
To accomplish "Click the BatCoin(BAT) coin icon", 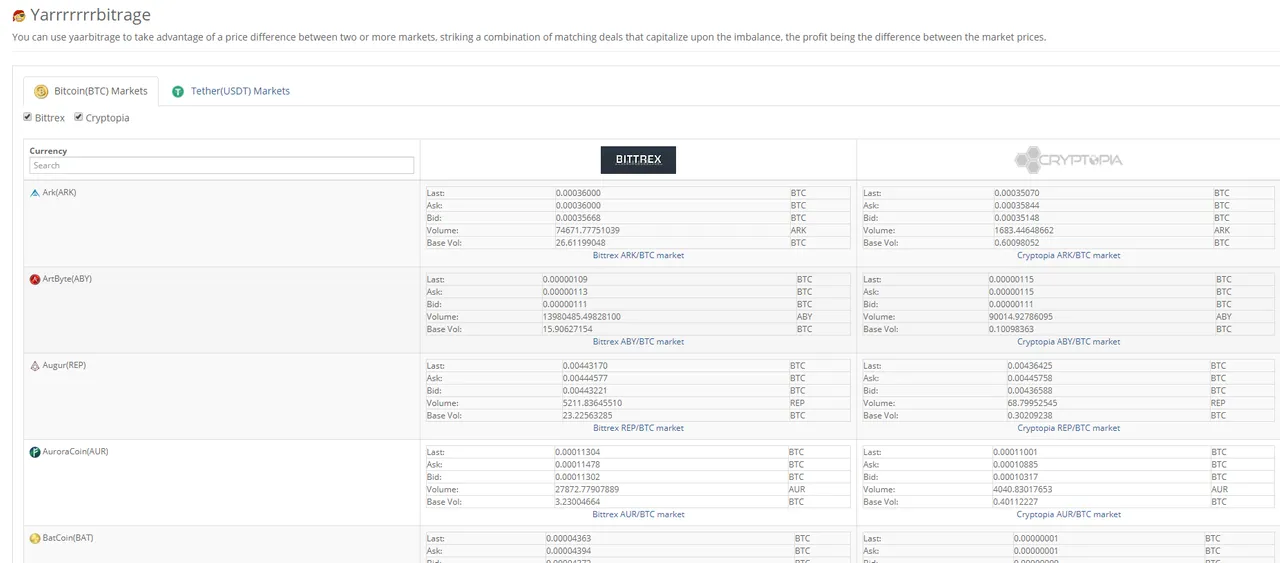I will point(35,538).
